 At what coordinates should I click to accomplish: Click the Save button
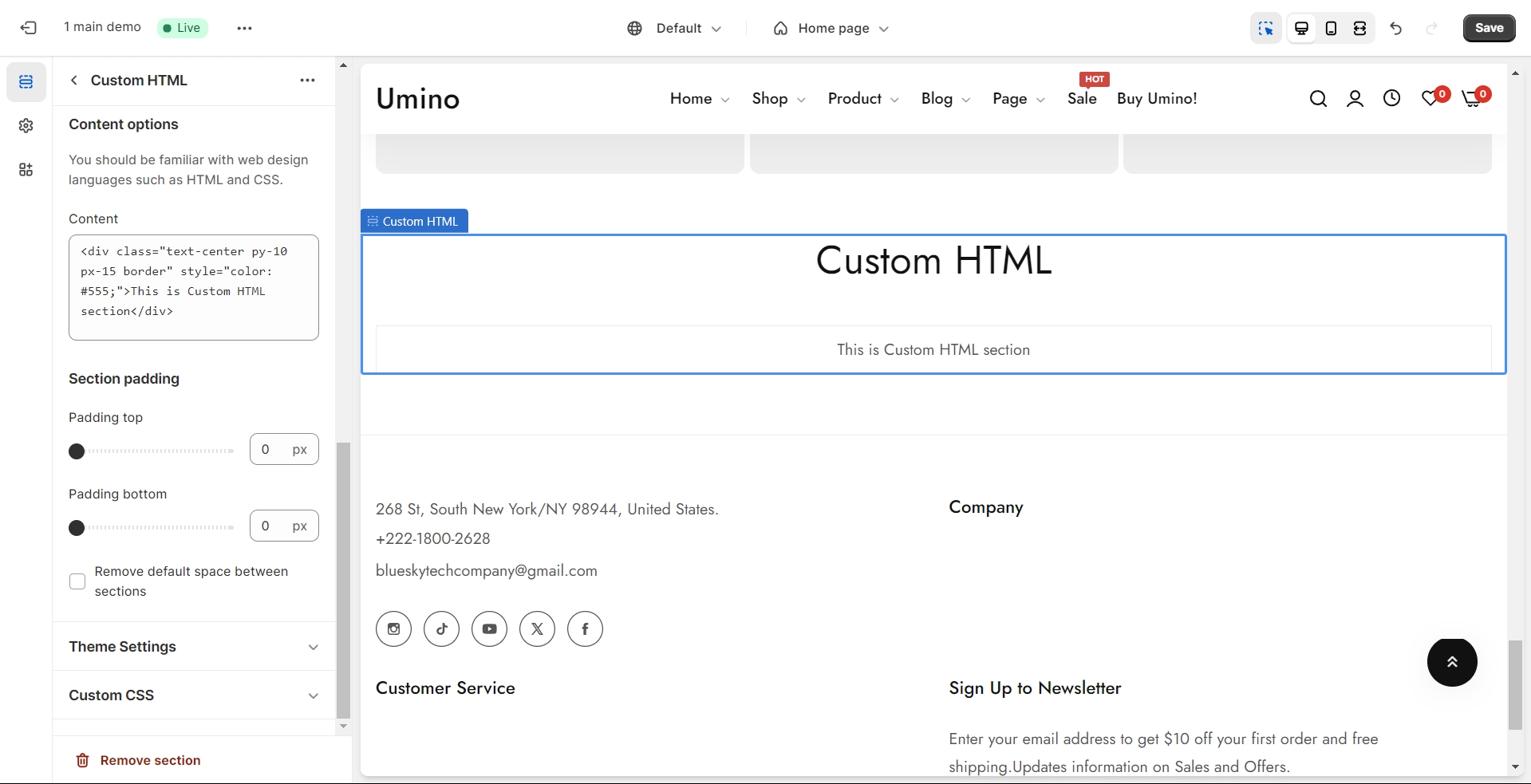(1489, 28)
